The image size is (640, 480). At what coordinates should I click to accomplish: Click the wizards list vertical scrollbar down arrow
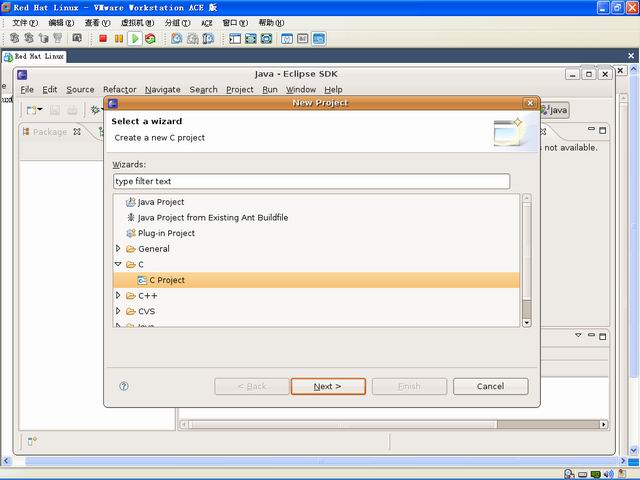(x=527, y=322)
